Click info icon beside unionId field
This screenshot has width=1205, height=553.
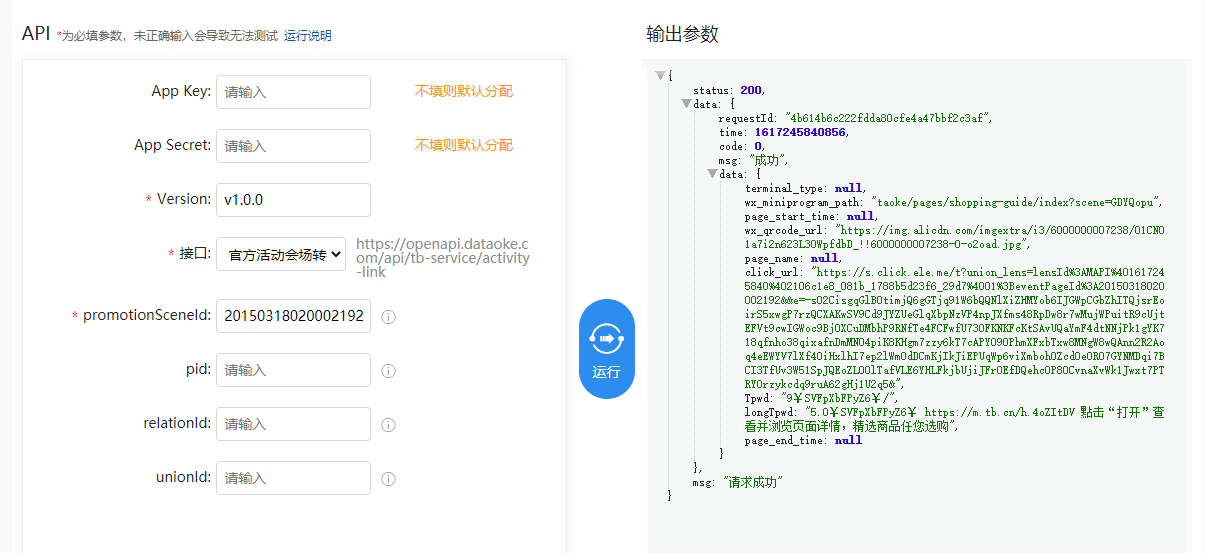tap(389, 478)
